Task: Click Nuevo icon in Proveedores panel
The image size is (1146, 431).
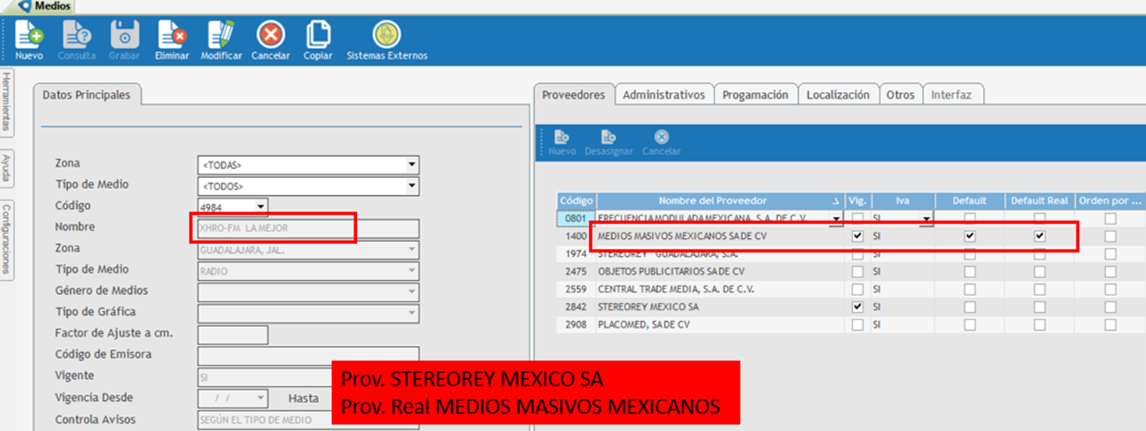Action: [x=562, y=137]
